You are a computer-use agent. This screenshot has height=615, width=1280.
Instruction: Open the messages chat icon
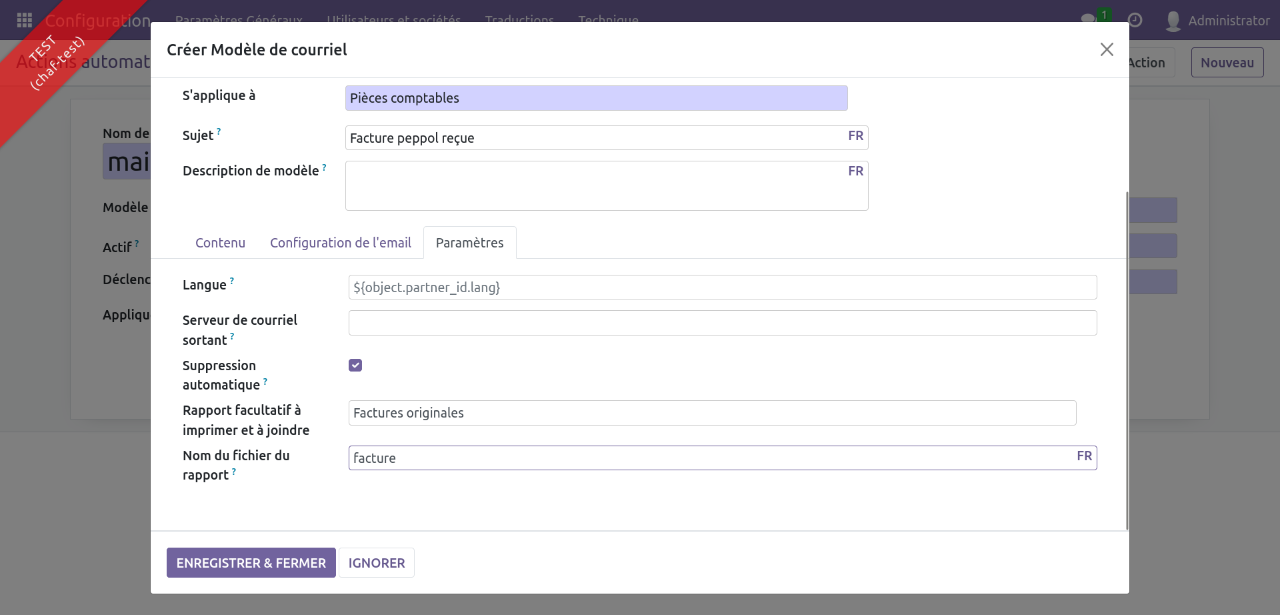pyautogui.click(x=1089, y=20)
